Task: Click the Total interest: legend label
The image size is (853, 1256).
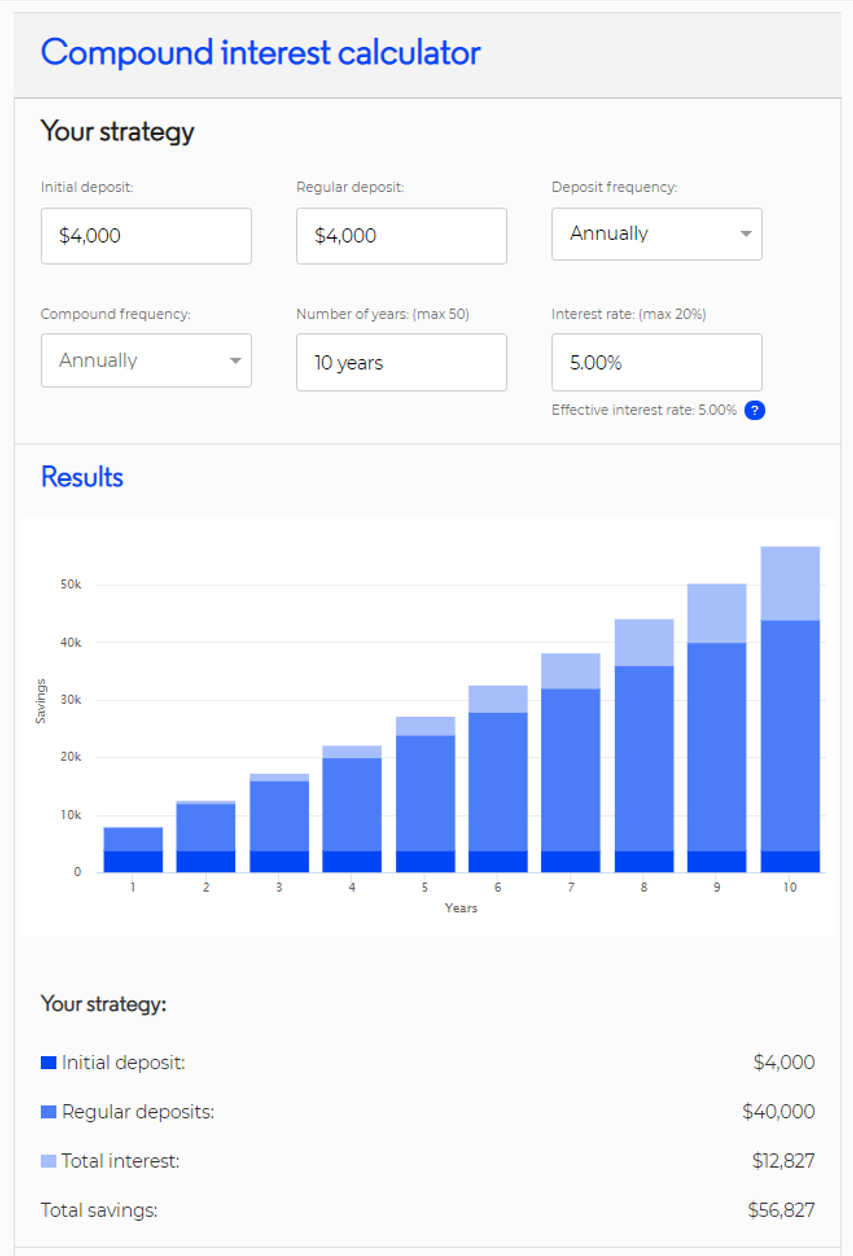Action: coord(120,1161)
